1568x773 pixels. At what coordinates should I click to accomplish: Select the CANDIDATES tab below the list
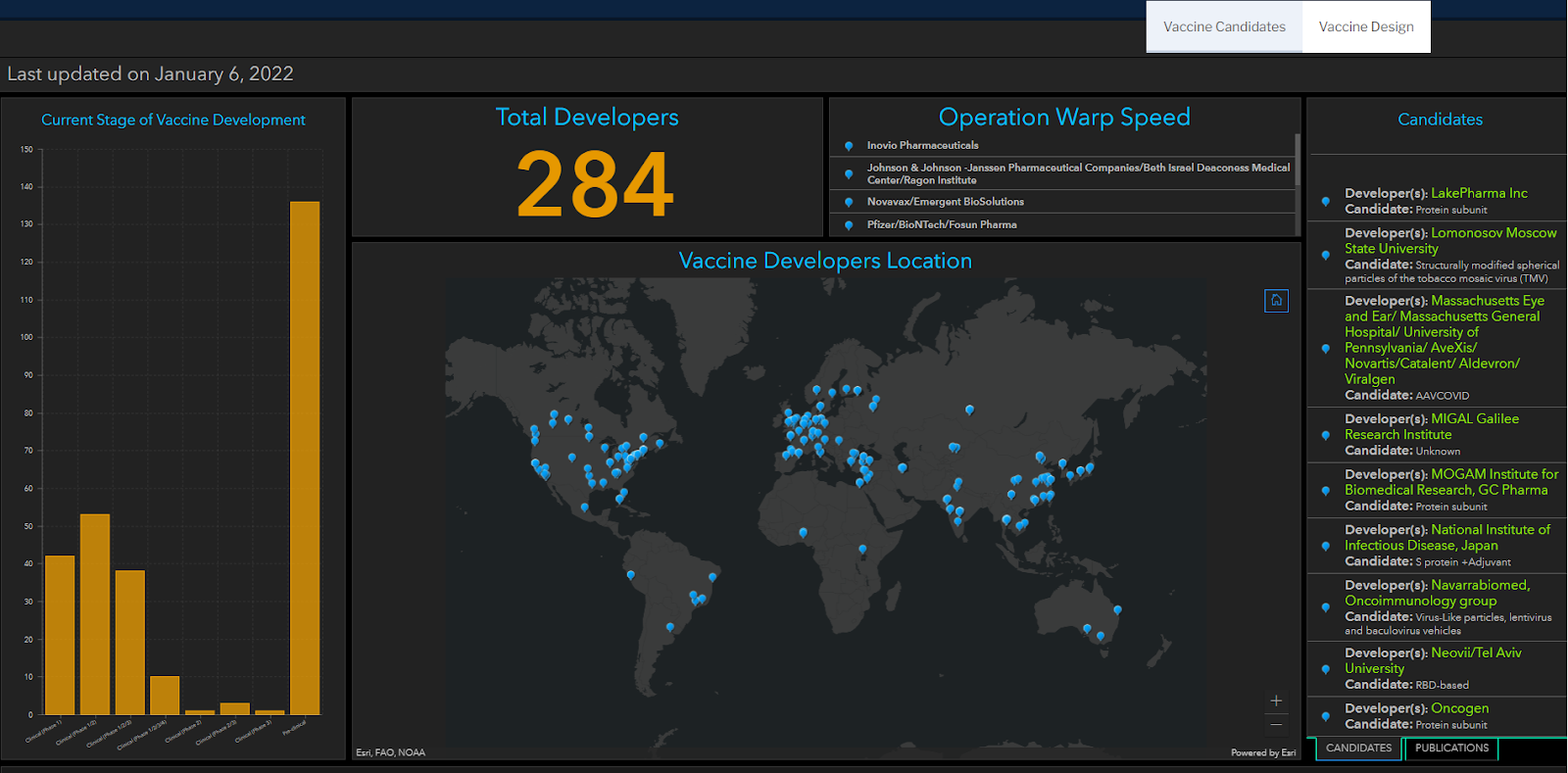[1358, 749]
